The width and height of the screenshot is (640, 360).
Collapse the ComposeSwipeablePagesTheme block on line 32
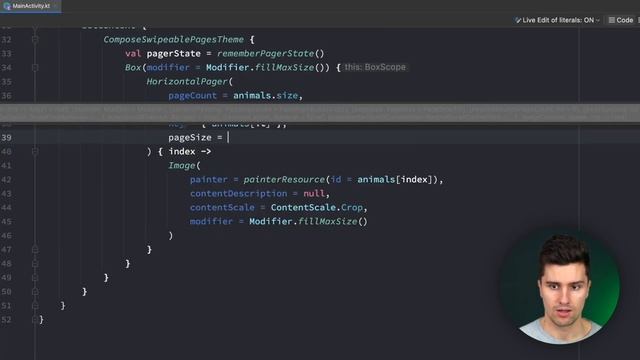click(x=35, y=40)
